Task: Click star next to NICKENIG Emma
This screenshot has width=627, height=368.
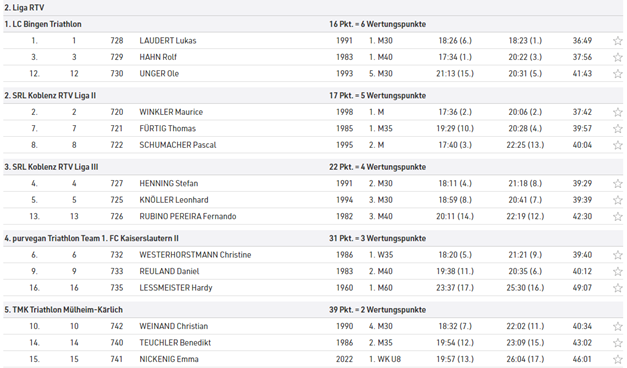Action: tap(617, 359)
